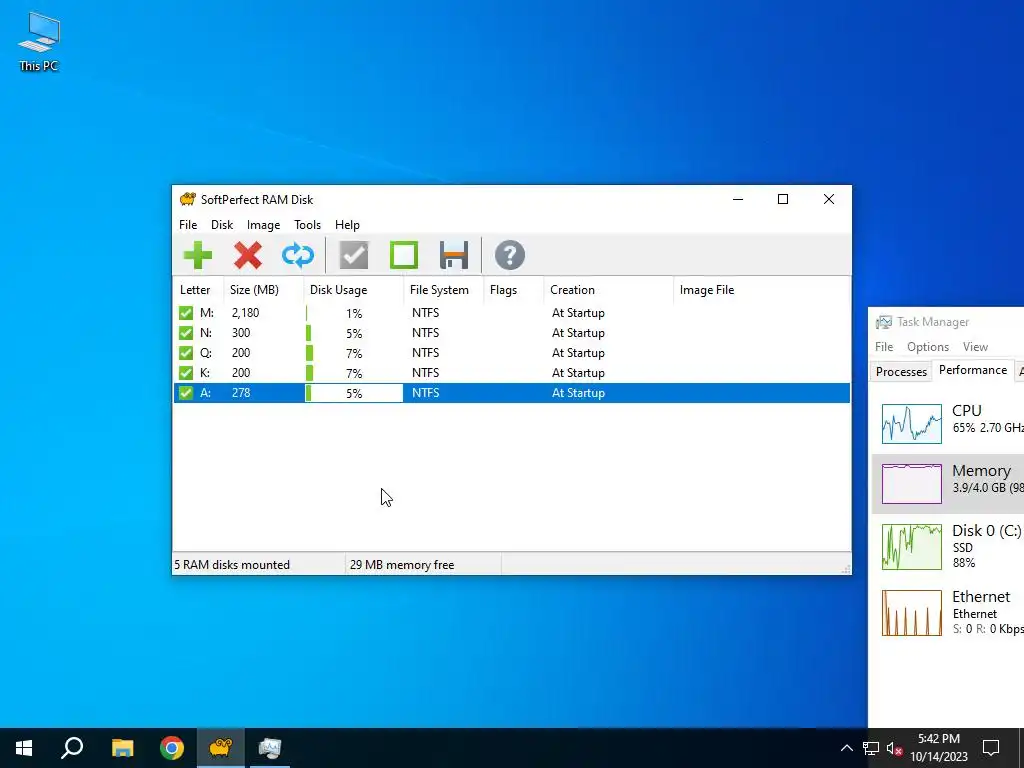Sort by the Letter column header
Viewport: 1024px width, 768px height.
point(199,290)
